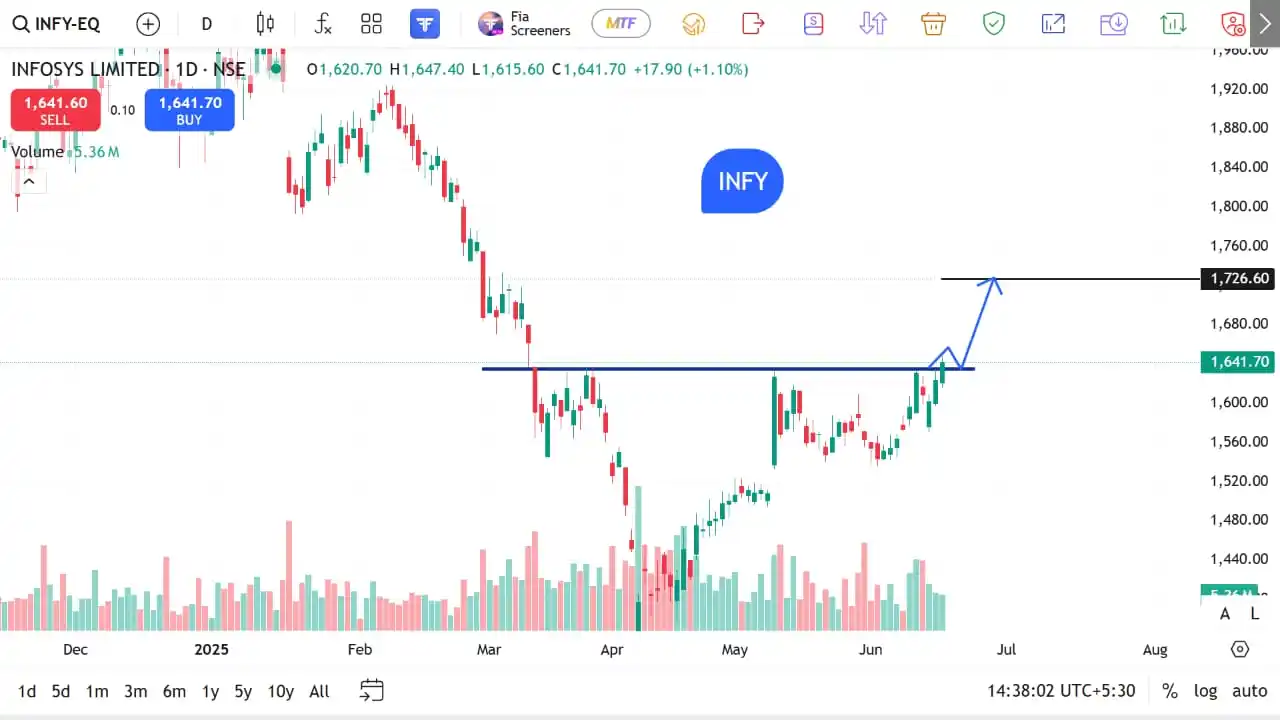Select the 1y range tab
1280x720 pixels.
(210, 691)
